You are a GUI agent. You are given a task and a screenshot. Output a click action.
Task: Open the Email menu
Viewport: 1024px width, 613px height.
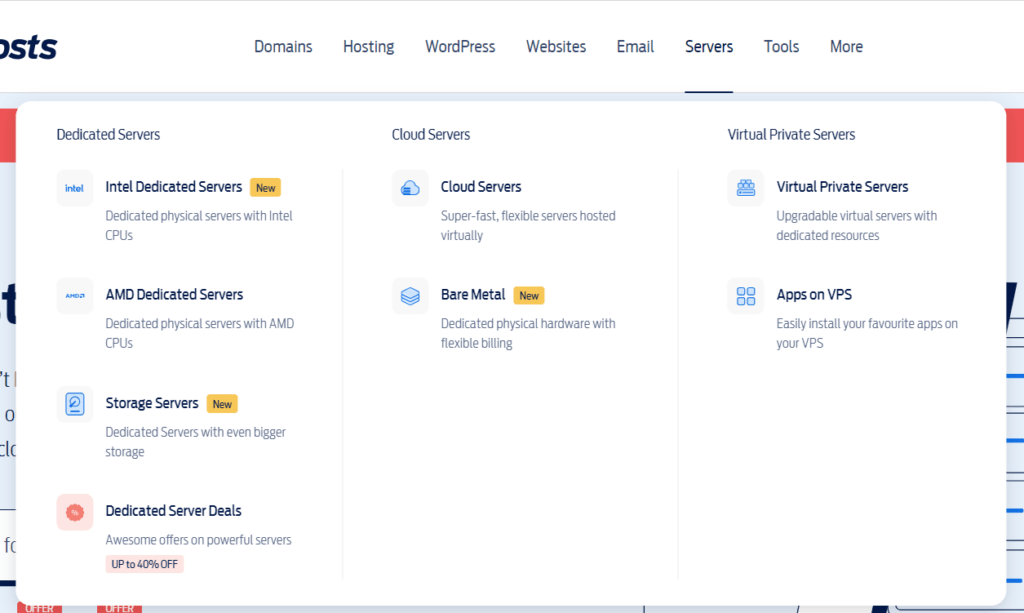pos(635,46)
